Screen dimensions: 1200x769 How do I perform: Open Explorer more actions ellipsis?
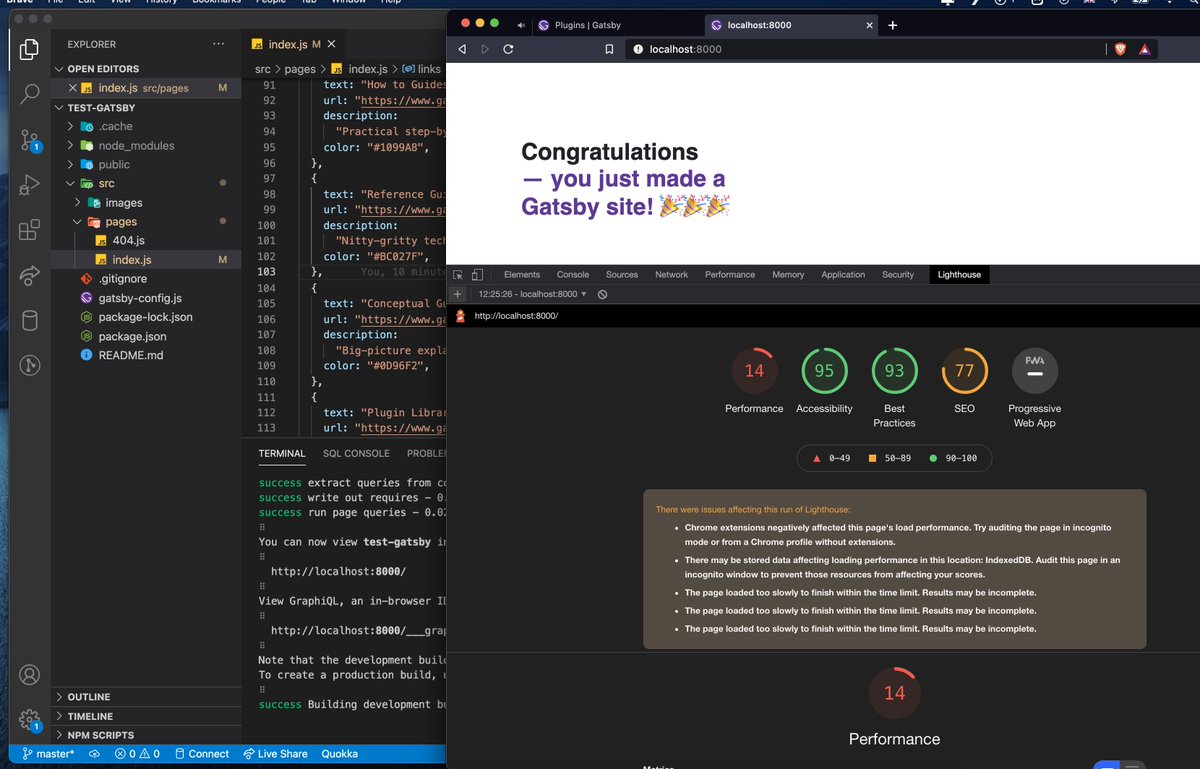[219, 44]
